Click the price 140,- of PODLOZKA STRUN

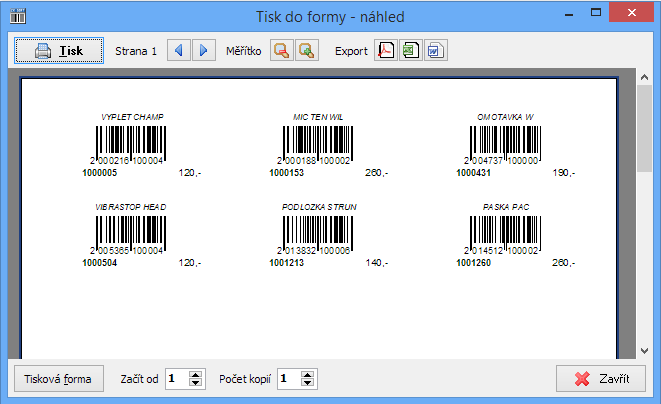pyautogui.click(x=377, y=263)
